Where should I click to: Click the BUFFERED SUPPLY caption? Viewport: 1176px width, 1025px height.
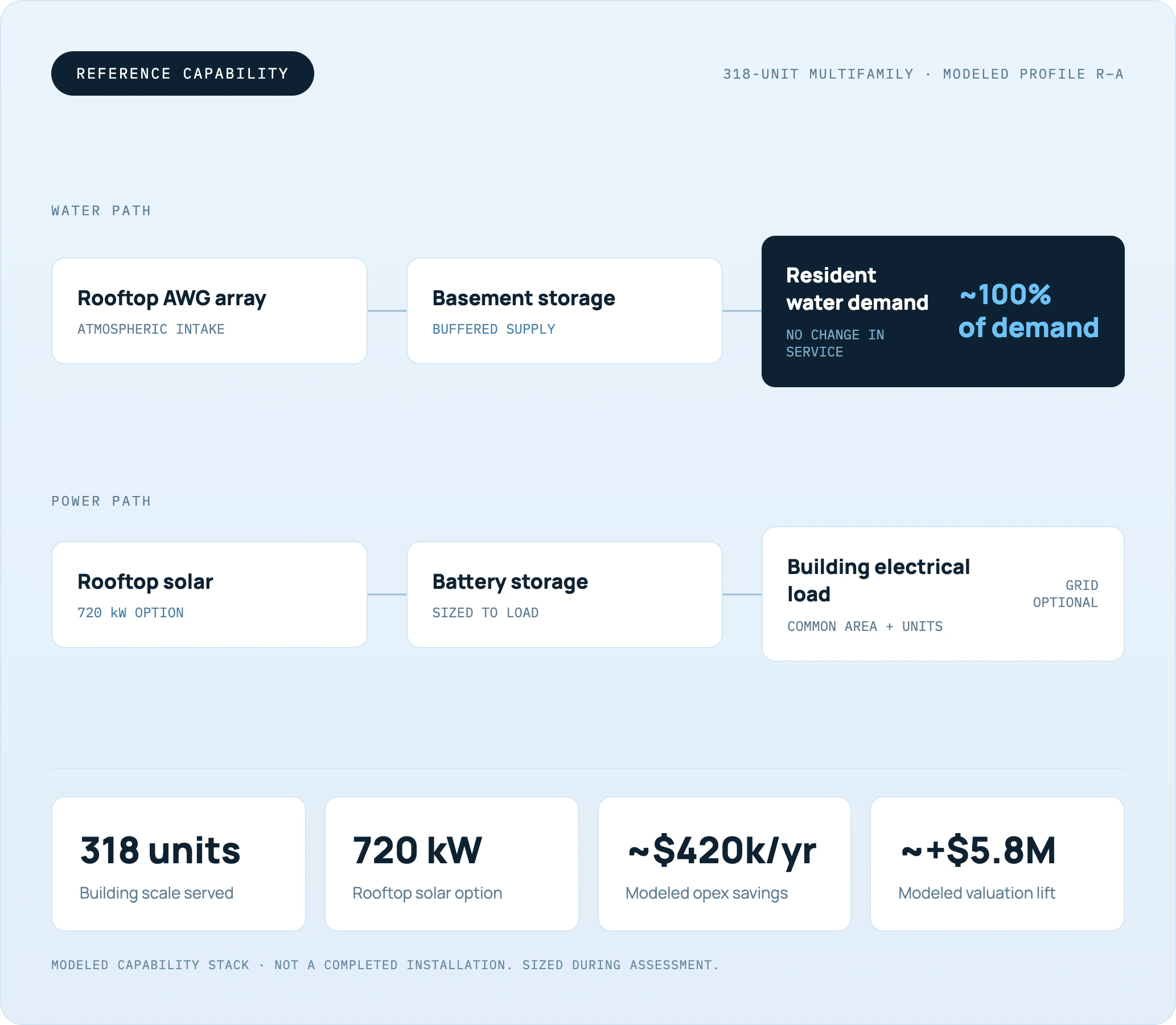click(494, 330)
